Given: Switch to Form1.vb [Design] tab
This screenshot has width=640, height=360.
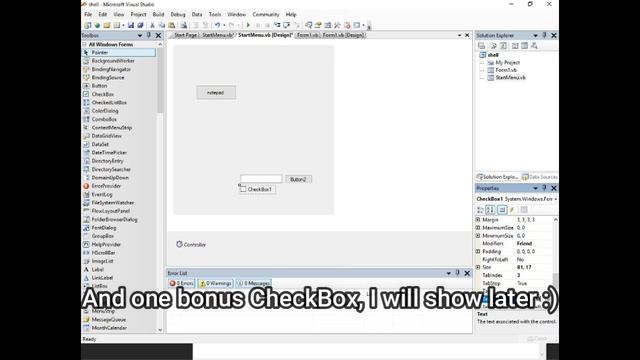Looking at the screenshot, I should [x=343, y=35].
